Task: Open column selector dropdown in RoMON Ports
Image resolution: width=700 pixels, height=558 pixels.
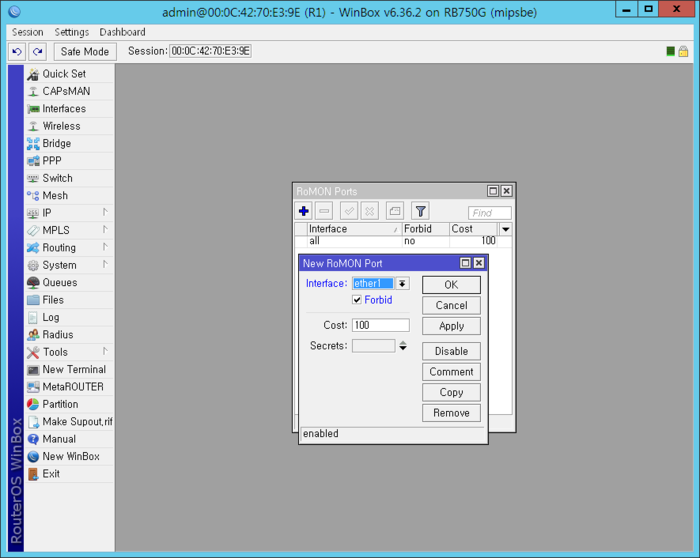Action: pos(505,229)
